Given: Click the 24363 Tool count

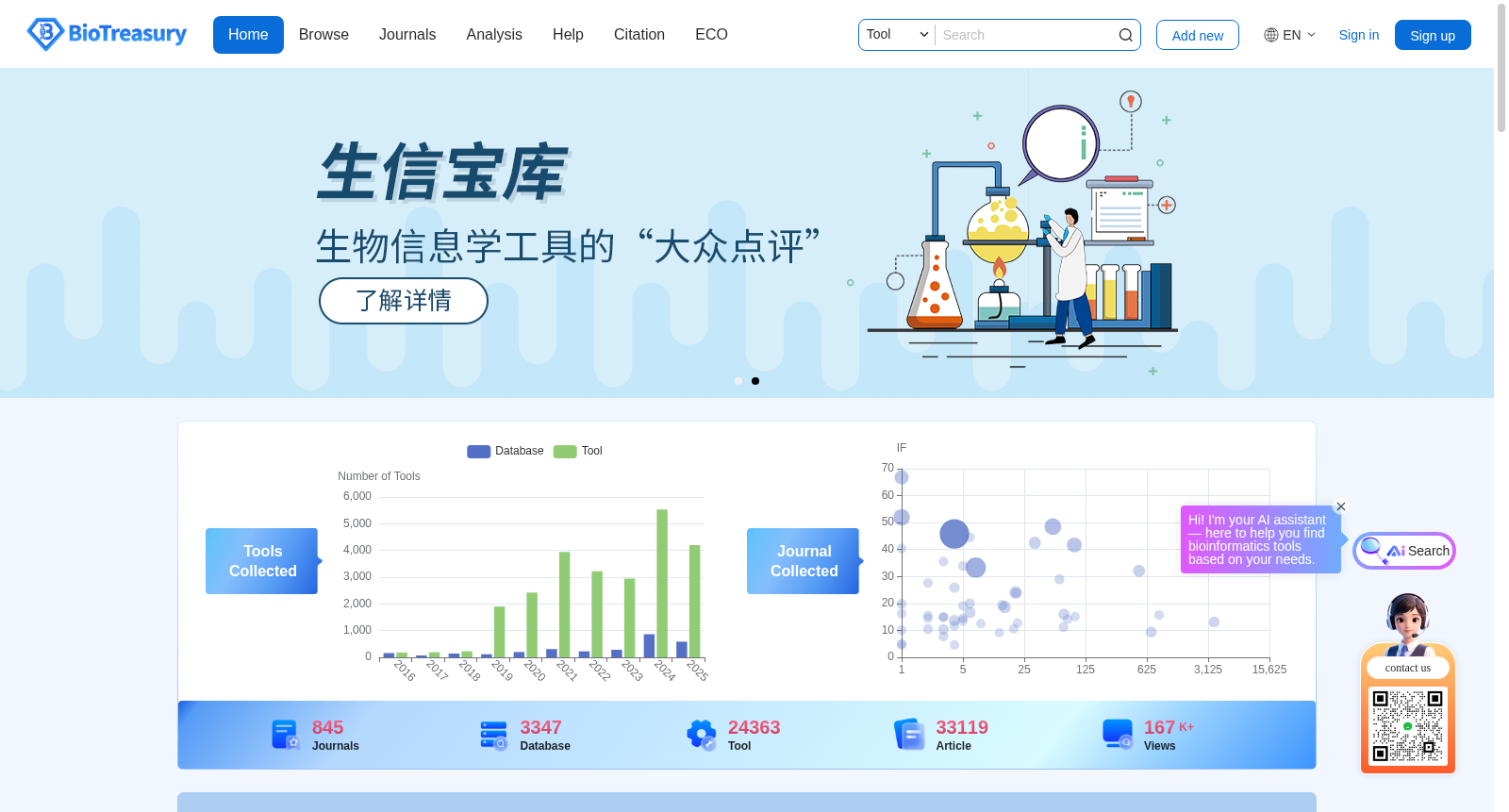Looking at the screenshot, I should 754,727.
